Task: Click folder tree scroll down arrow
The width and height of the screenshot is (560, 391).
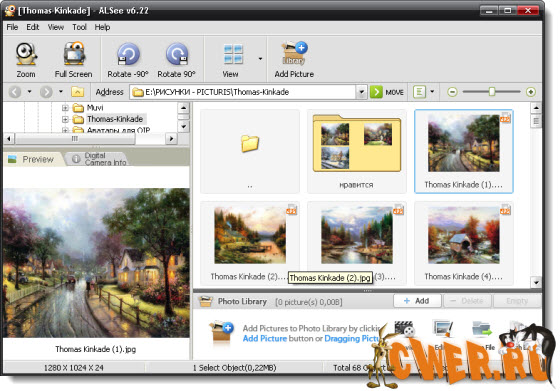Action: click(183, 126)
